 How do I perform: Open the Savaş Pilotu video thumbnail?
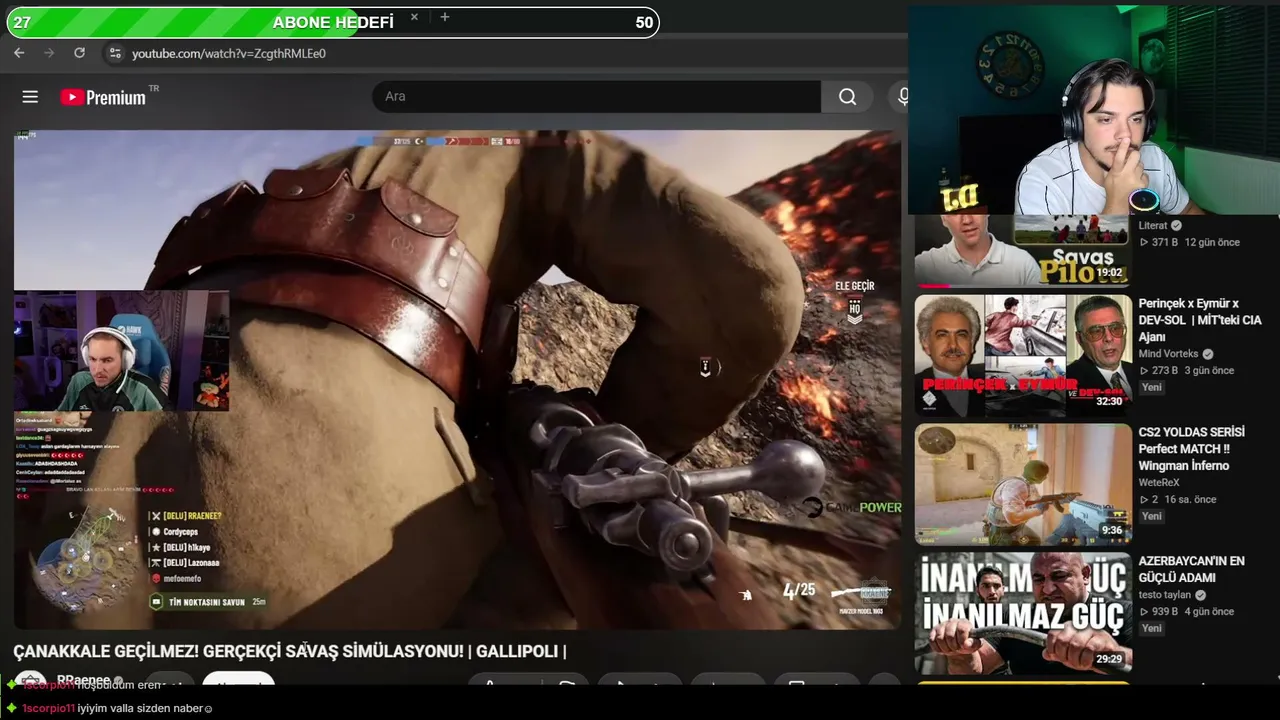1023,249
